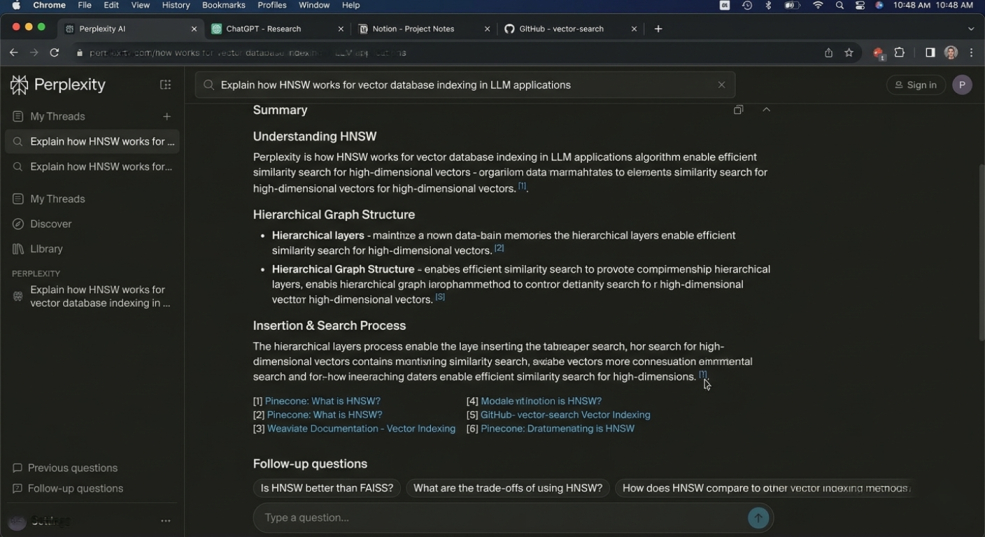
Task: Open the Wi-Fi status menu
Action: point(817,5)
